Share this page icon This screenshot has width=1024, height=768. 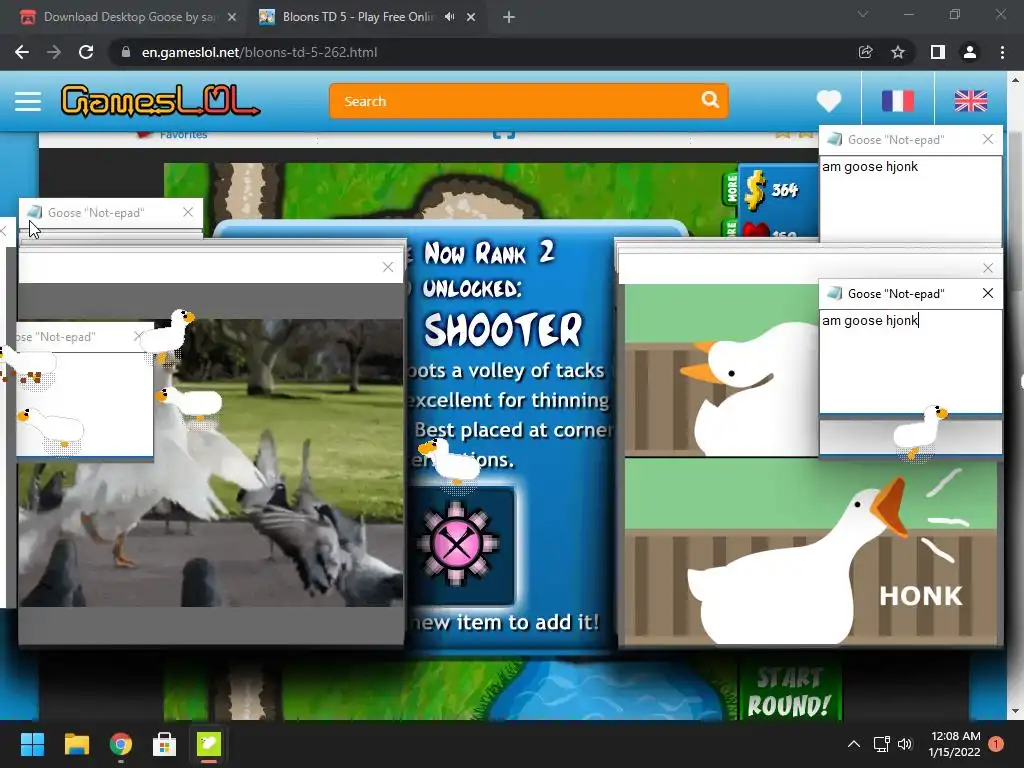coord(866,52)
